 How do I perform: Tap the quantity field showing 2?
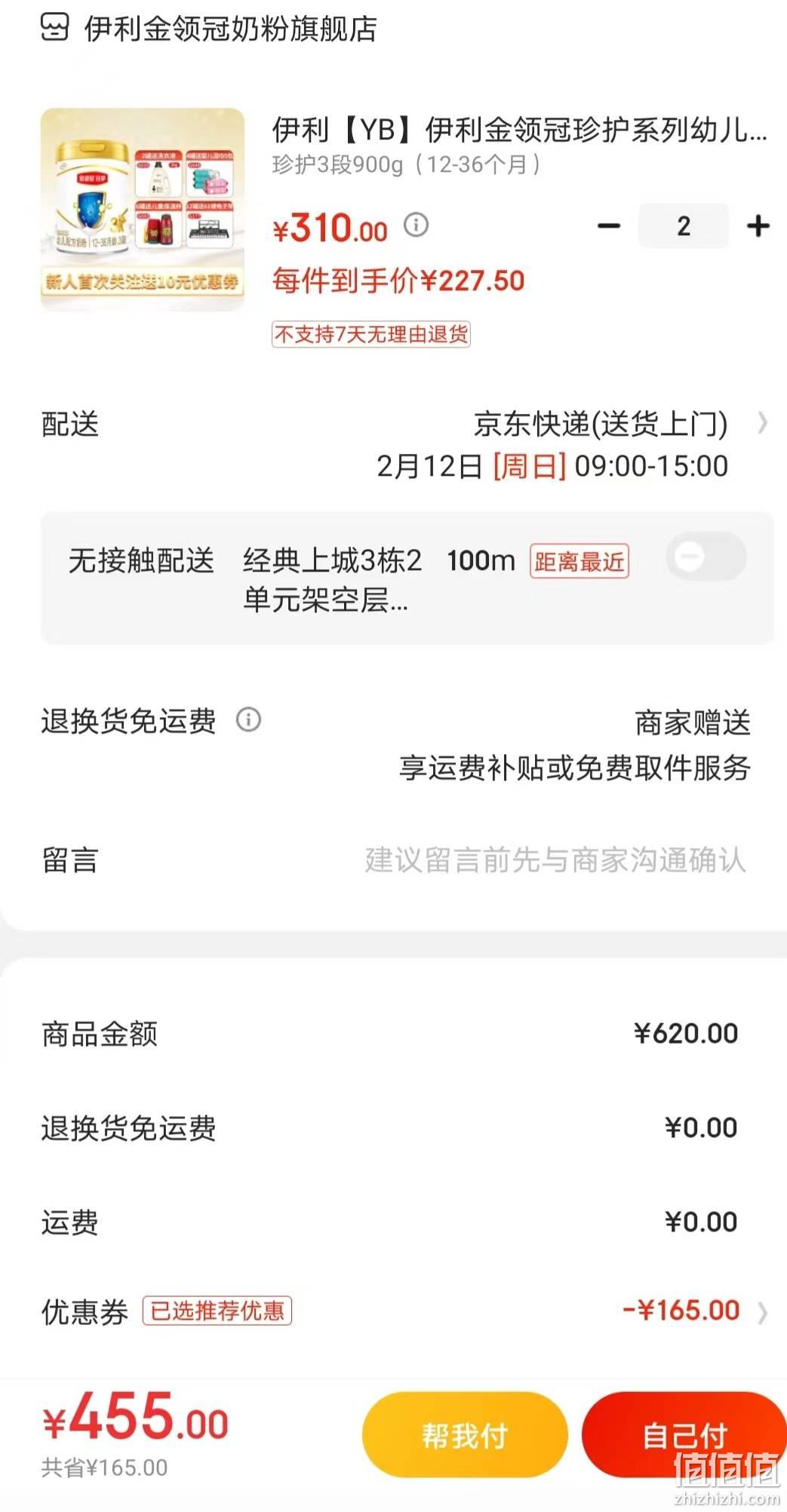click(684, 225)
